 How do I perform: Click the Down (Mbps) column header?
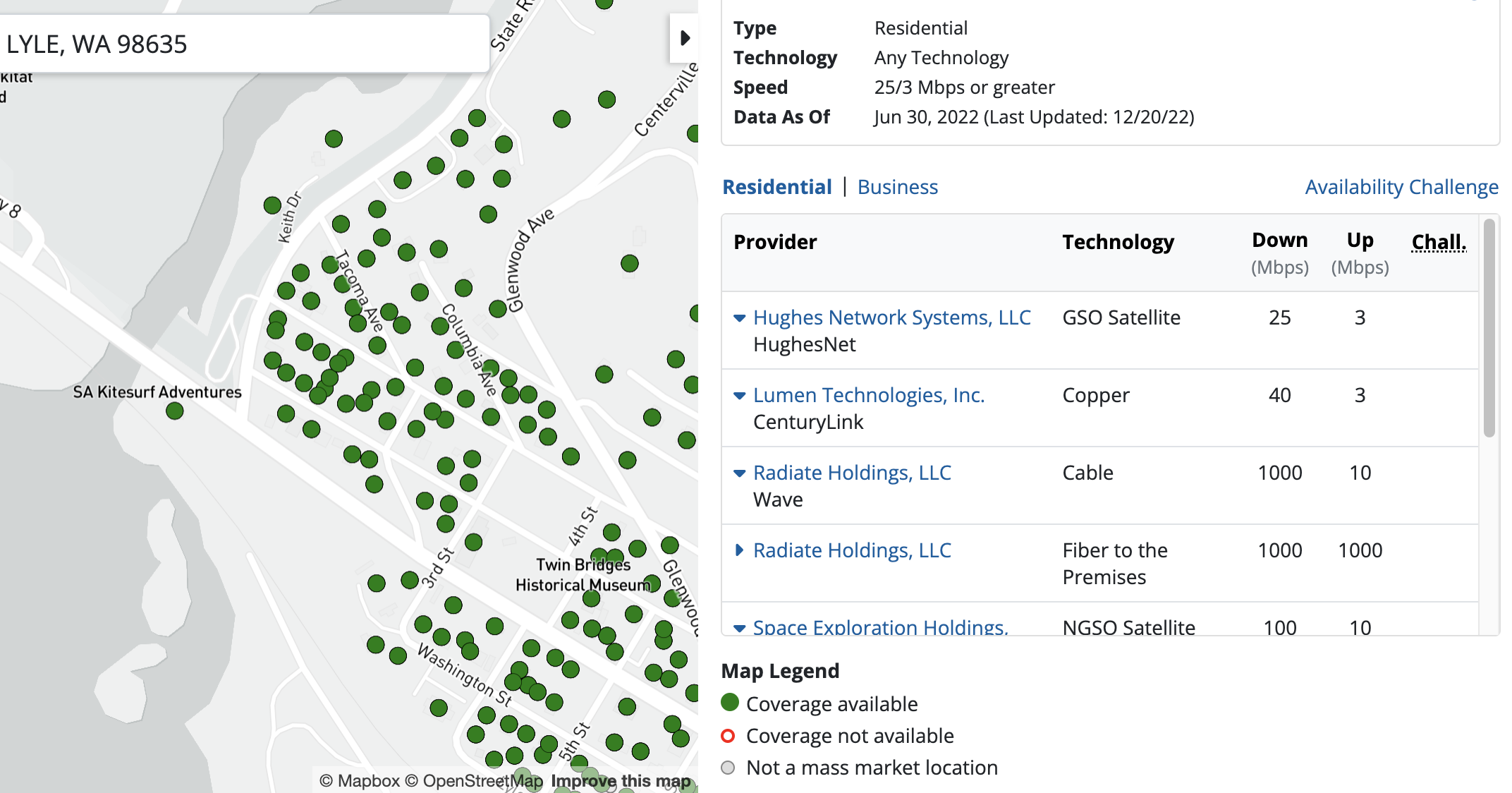(x=1280, y=253)
